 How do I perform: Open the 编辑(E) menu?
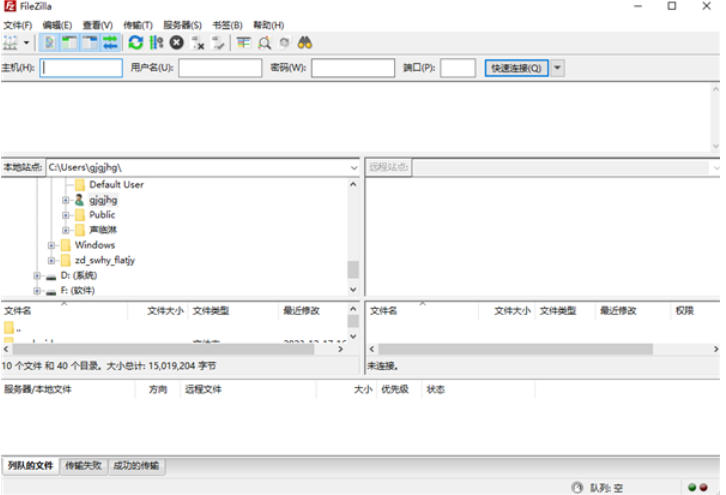tap(57, 25)
